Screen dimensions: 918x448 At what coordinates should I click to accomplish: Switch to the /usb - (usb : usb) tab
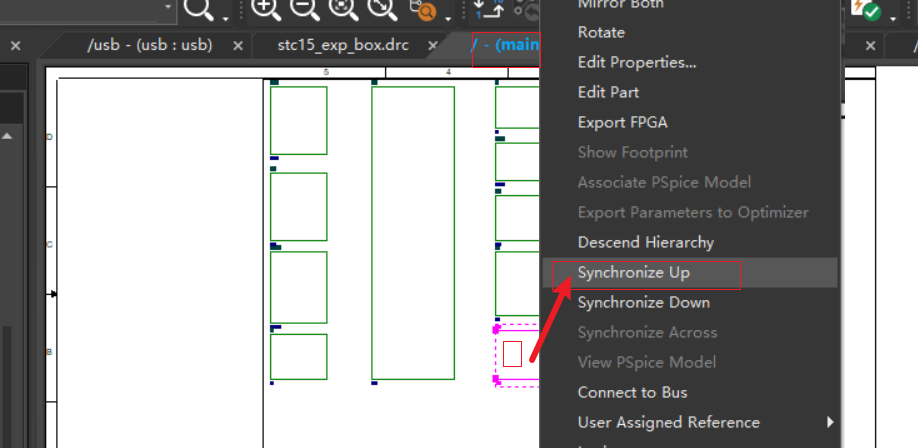[149, 45]
